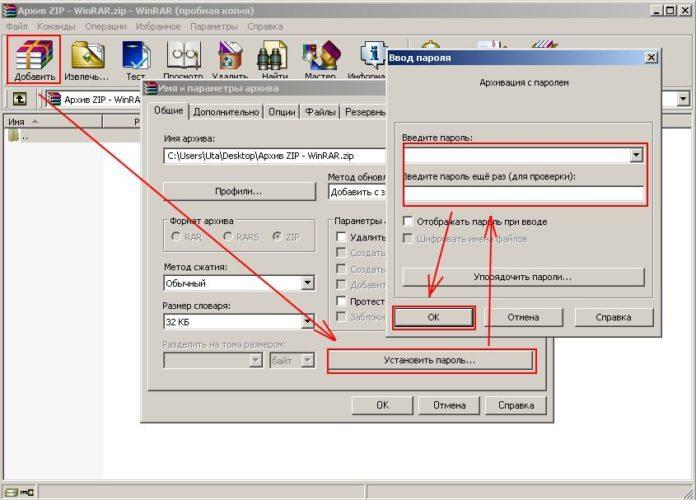Toggle Шифровать имена файлов checkbox
Viewport: 696px width, 500px height.
point(407,238)
